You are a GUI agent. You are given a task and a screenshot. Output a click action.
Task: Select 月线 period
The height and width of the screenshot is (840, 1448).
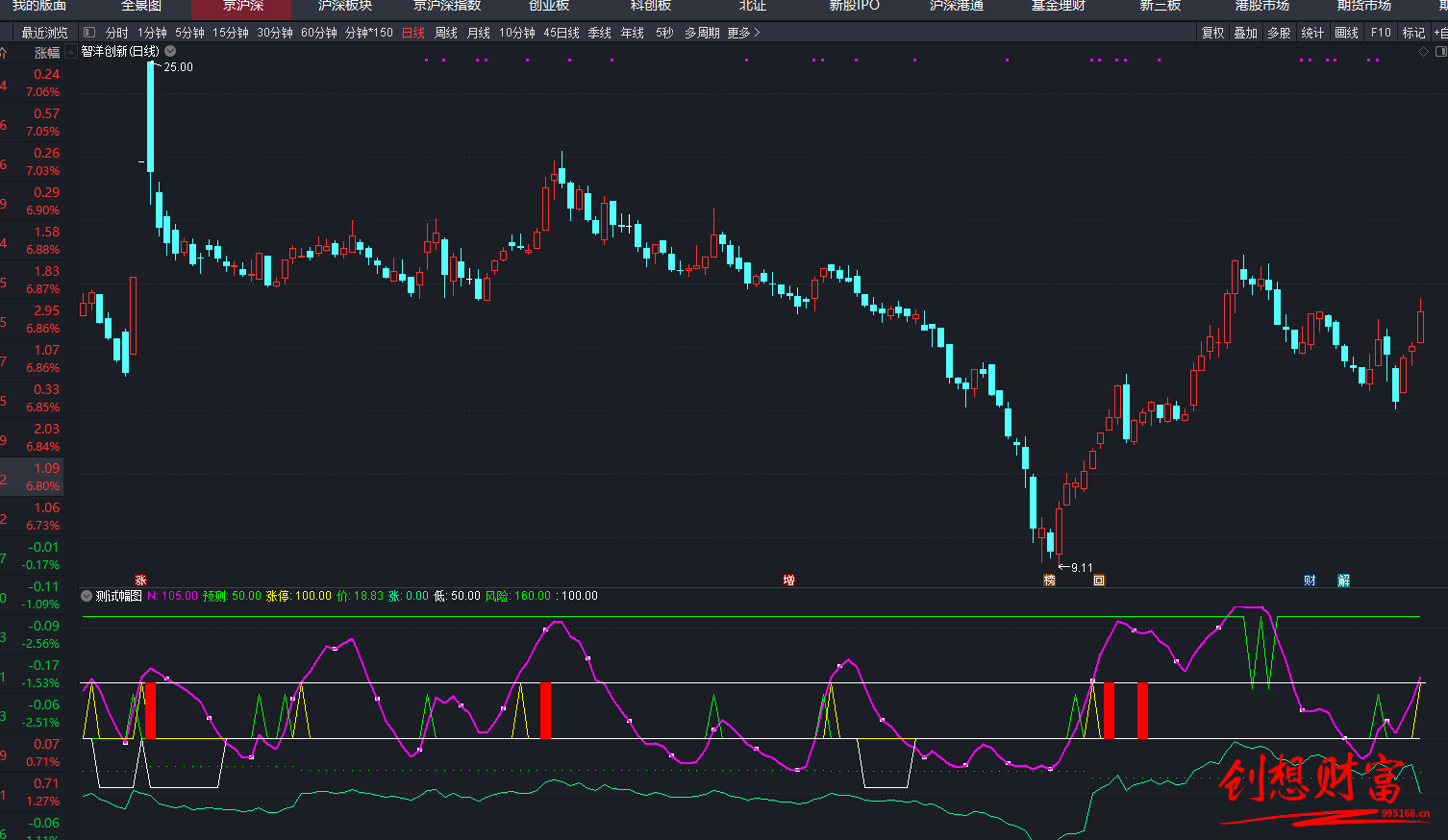tap(479, 33)
